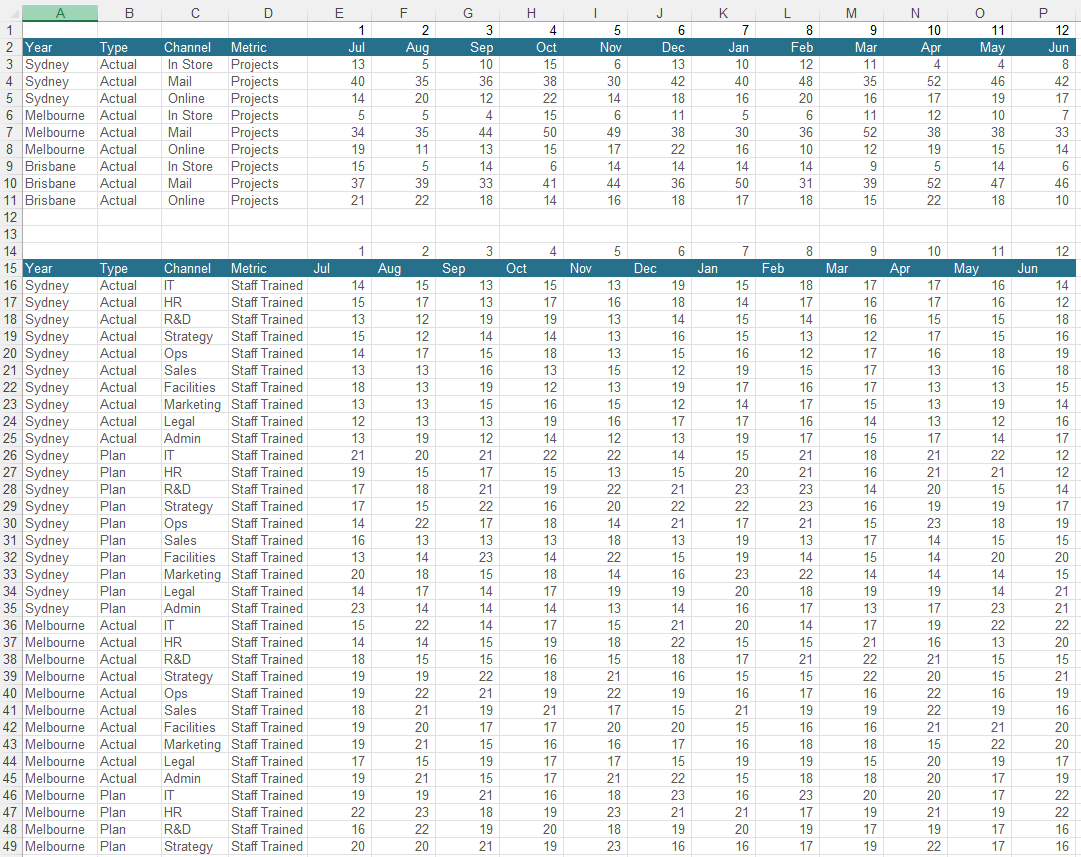Click the HR cell in row 17
The width and height of the screenshot is (1081, 857).
195,302
